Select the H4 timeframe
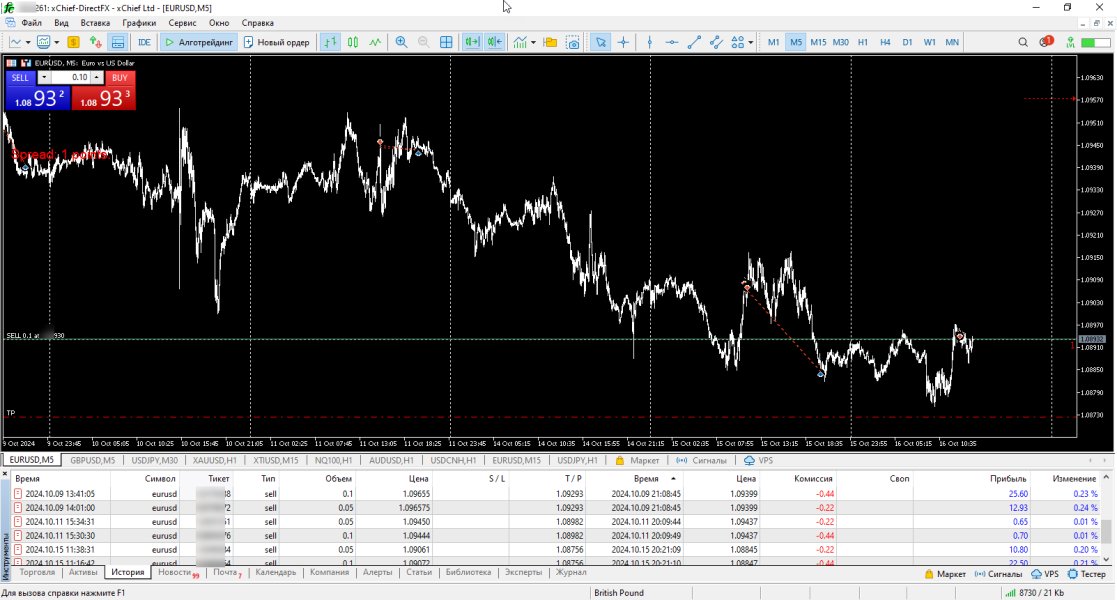 (885, 43)
